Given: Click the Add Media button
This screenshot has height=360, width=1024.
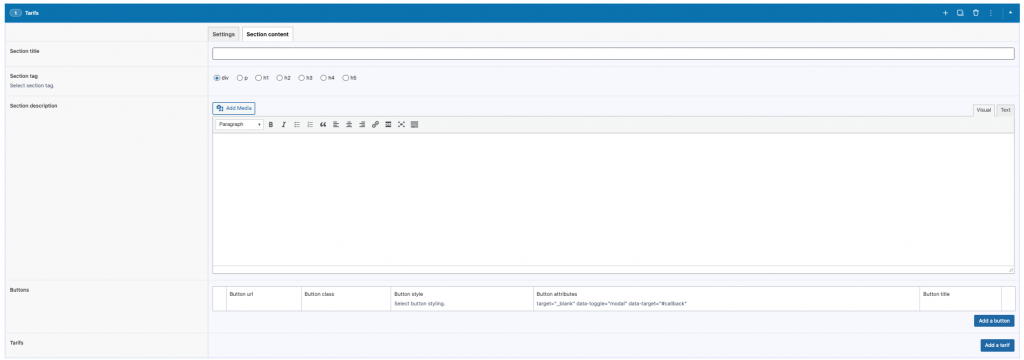Looking at the screenshot, I should tap(234, 108).
